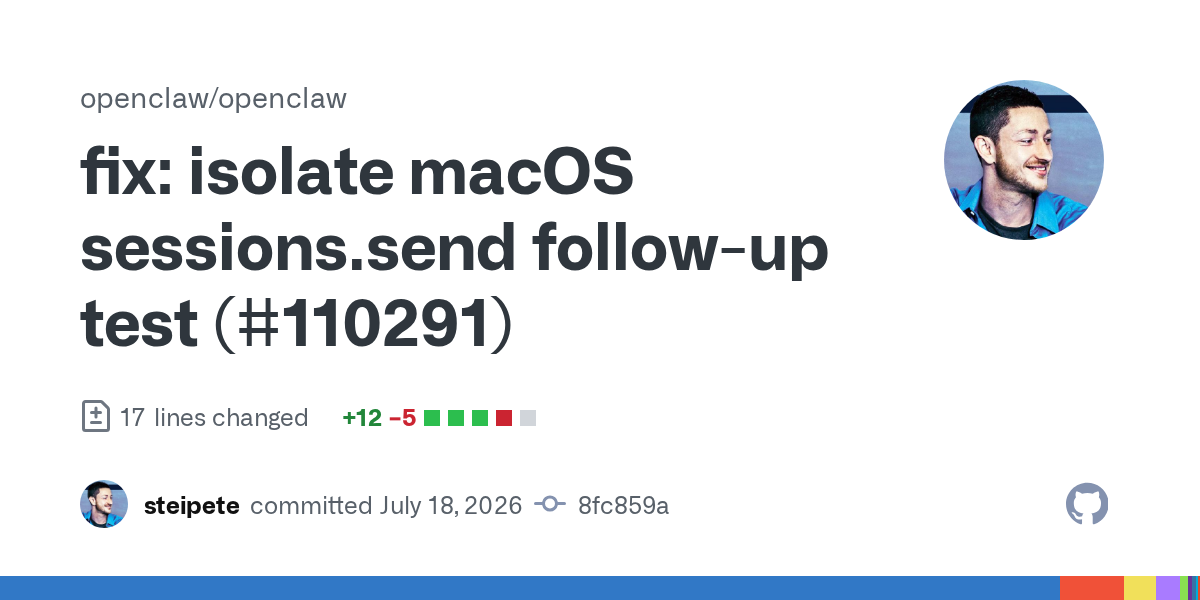Click the commit title about macOS sessions.send
Screen dimensions: 1200x600
(x=455, y=248)
